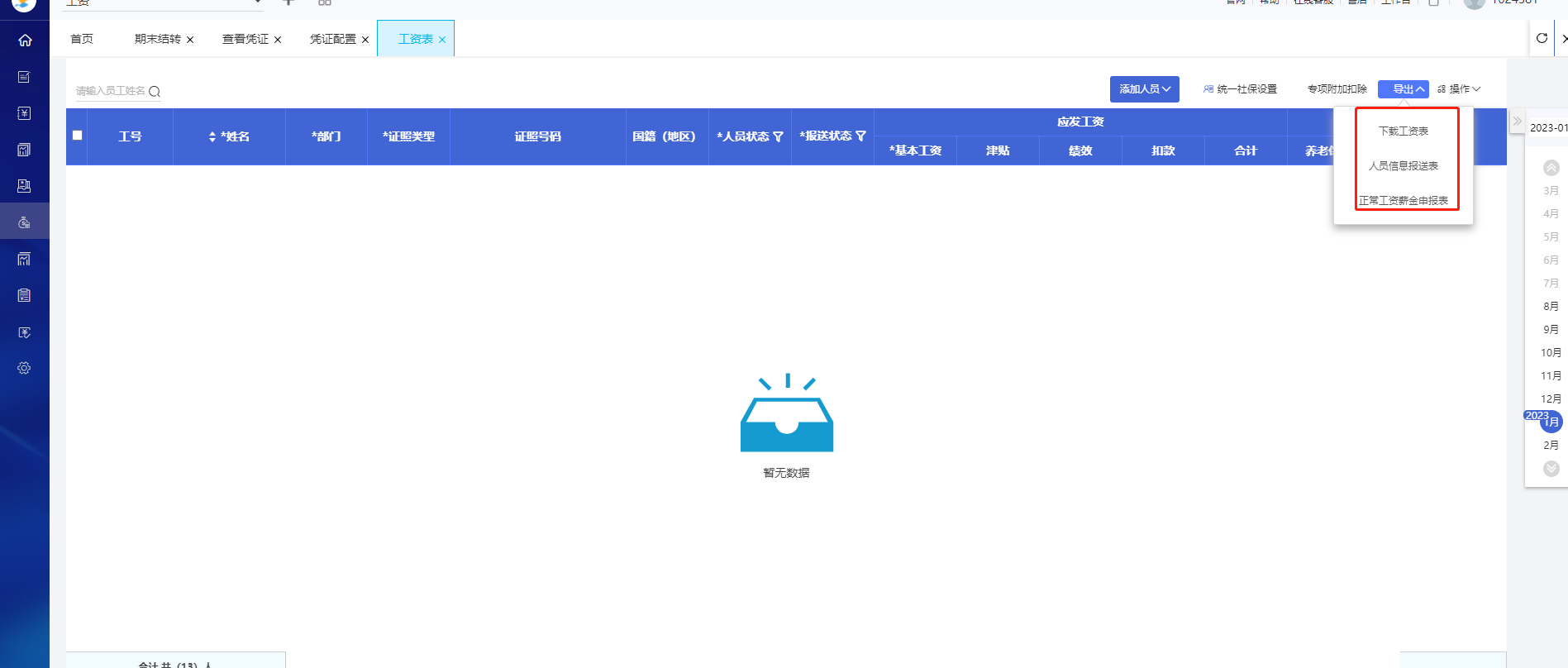The width and height of the screenshot is (1568, 668).
Task: Click the 2023-01 period label
Action: [1547, 128]
